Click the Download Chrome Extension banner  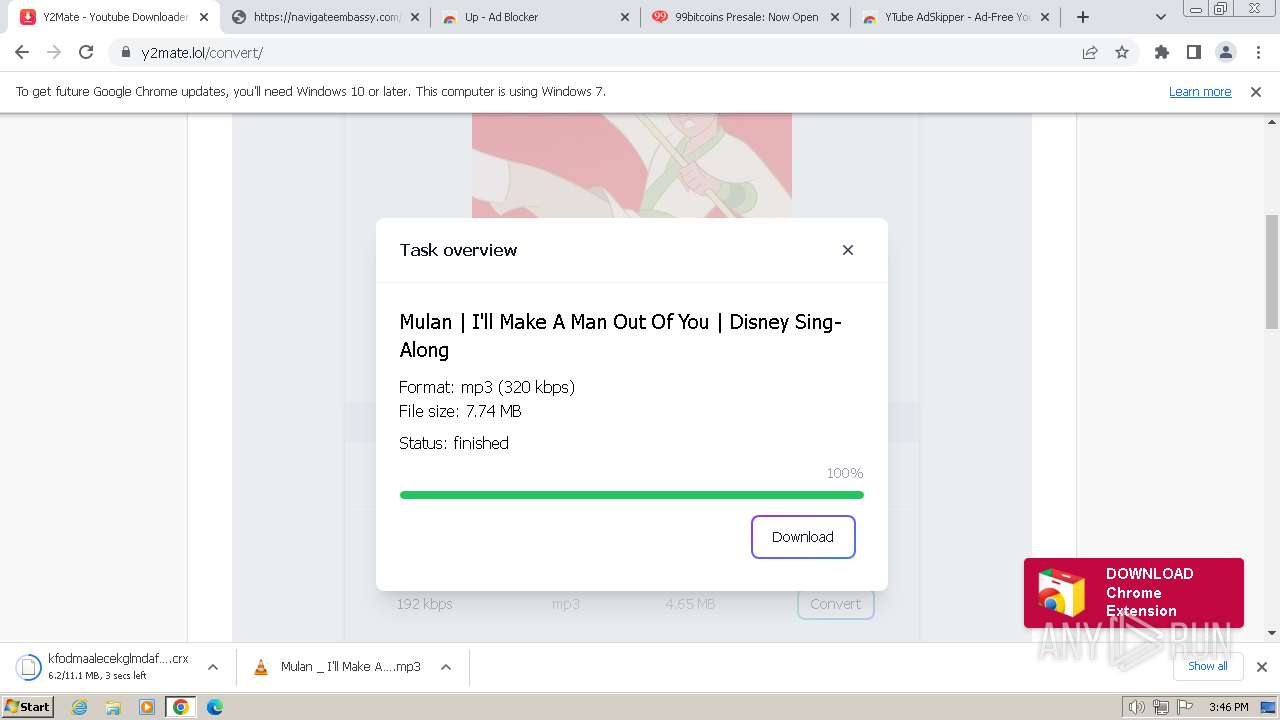pos(1134,592)
